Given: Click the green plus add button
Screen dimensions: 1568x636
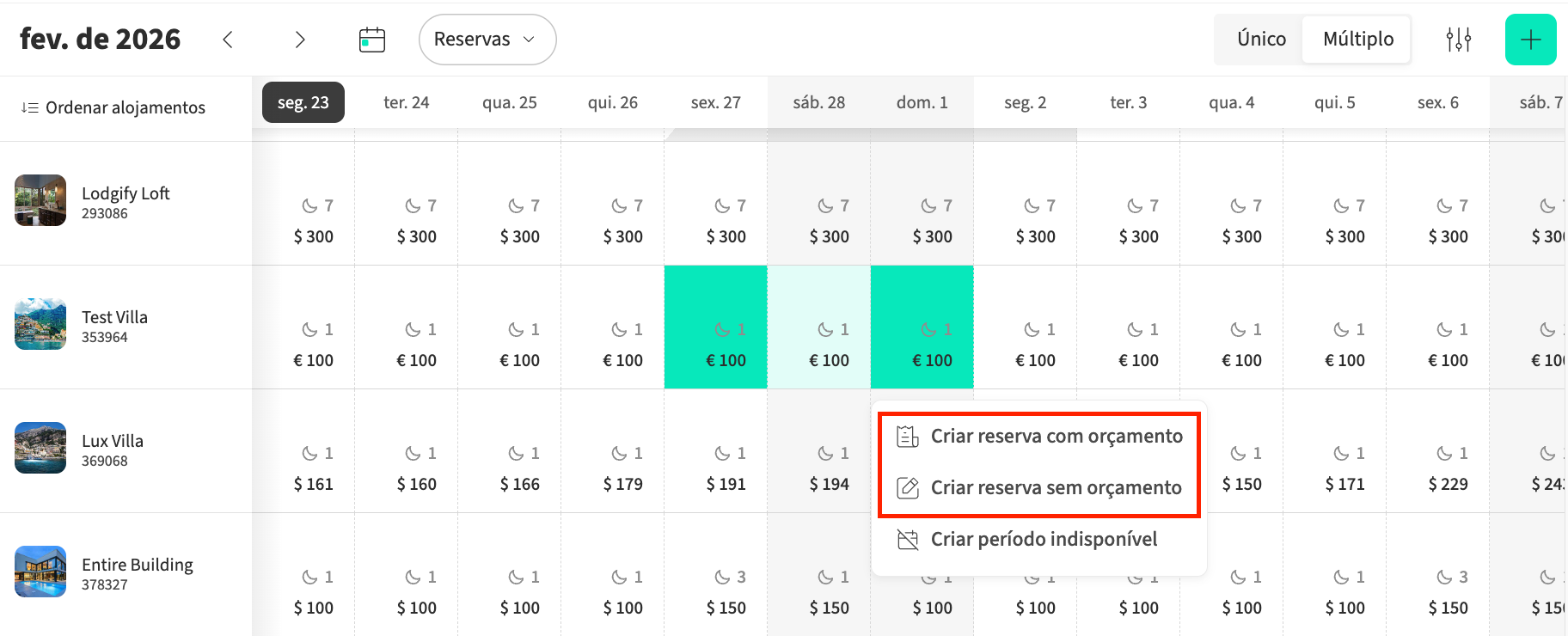Looking at the screenshot, I should (1530, 40).
